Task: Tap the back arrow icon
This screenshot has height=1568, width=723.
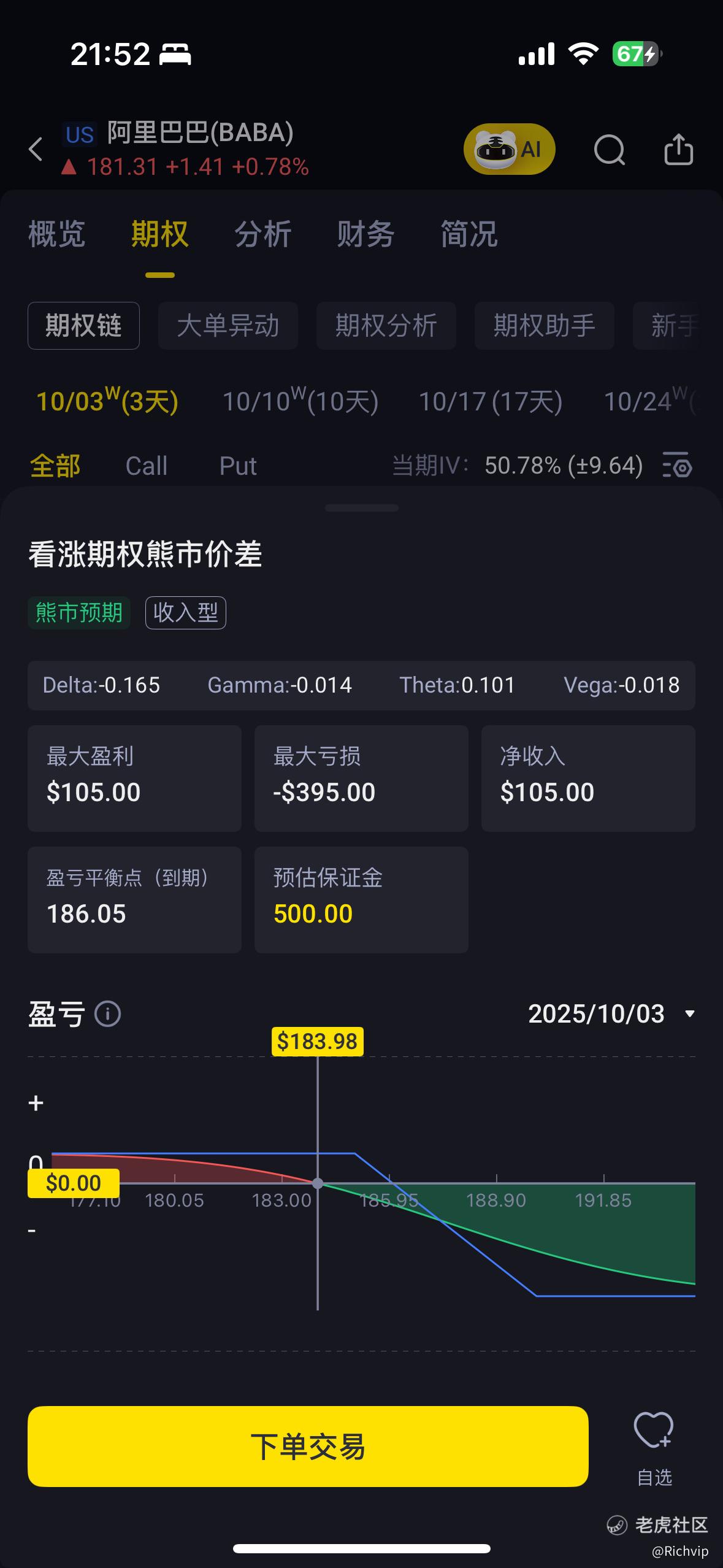Action: [x=36, y=149]
